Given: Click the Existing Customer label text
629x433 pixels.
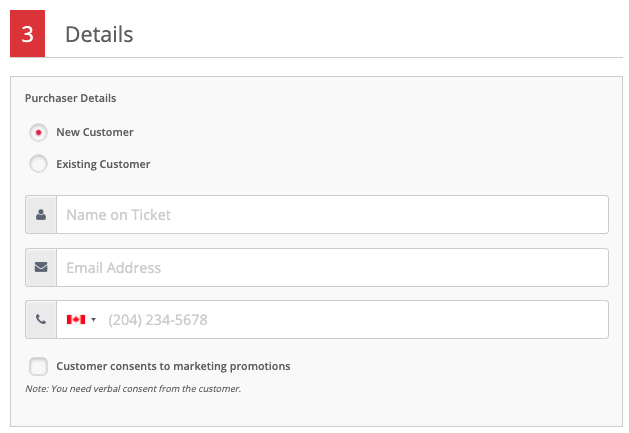Looking at the screenshot, I should click(x=103, y=164).
